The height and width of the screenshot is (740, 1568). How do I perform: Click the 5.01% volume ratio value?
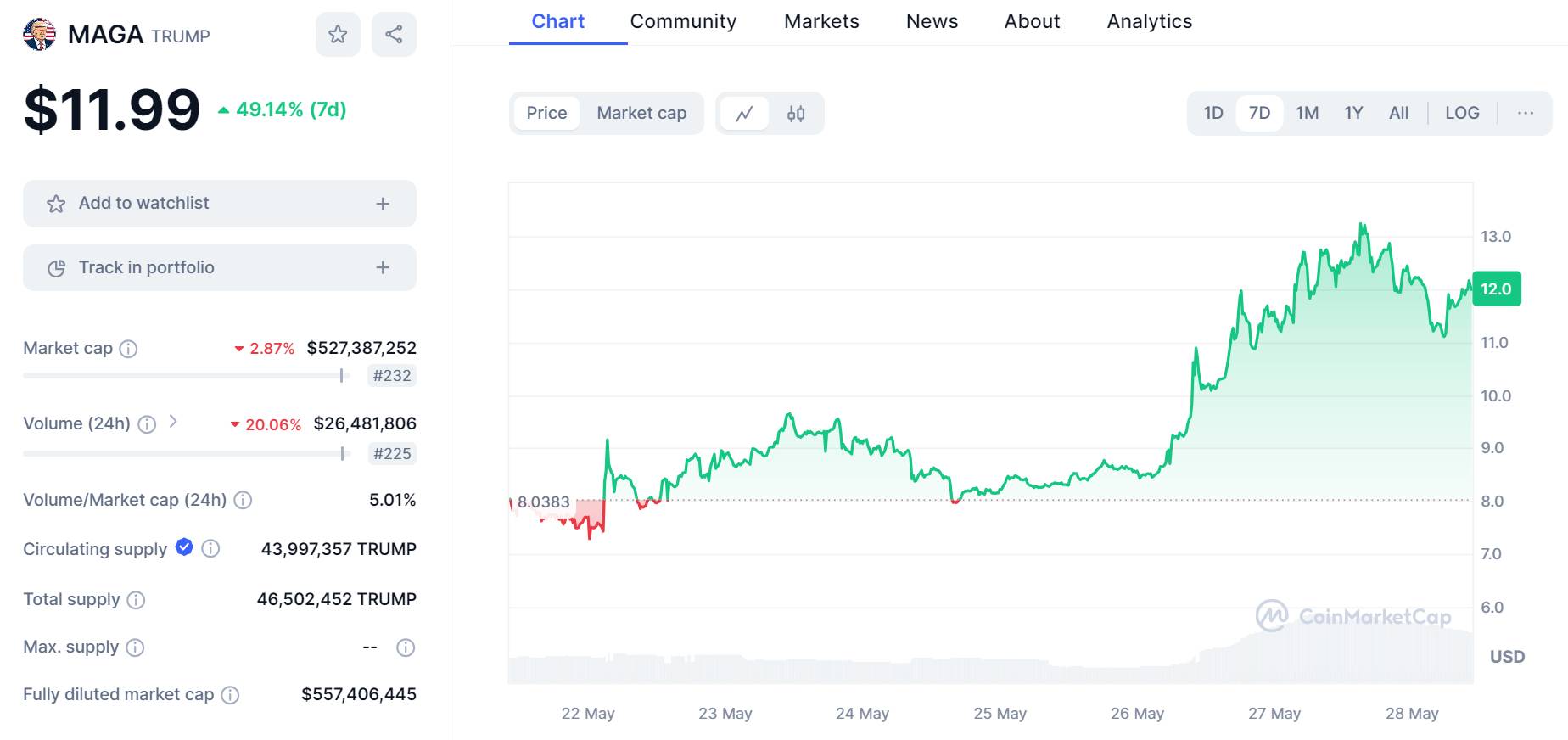pos(393,500)
